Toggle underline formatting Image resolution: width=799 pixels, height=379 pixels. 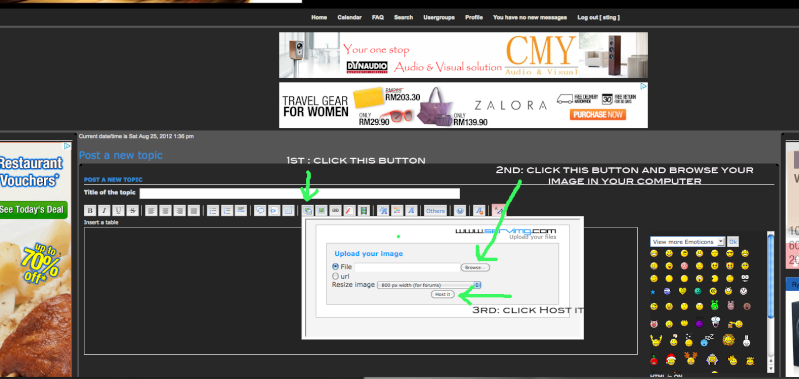click(118, 210)
